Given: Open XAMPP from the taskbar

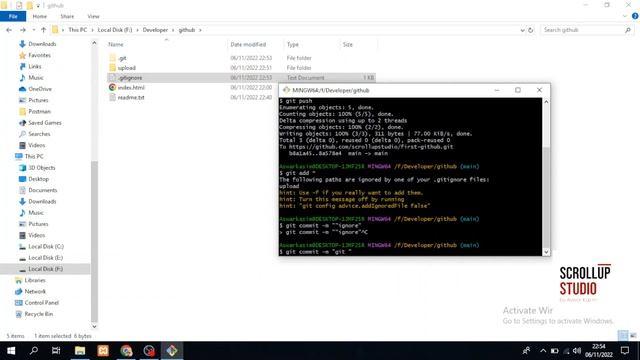Looking at the screenshot, I should tap(103, 351).
